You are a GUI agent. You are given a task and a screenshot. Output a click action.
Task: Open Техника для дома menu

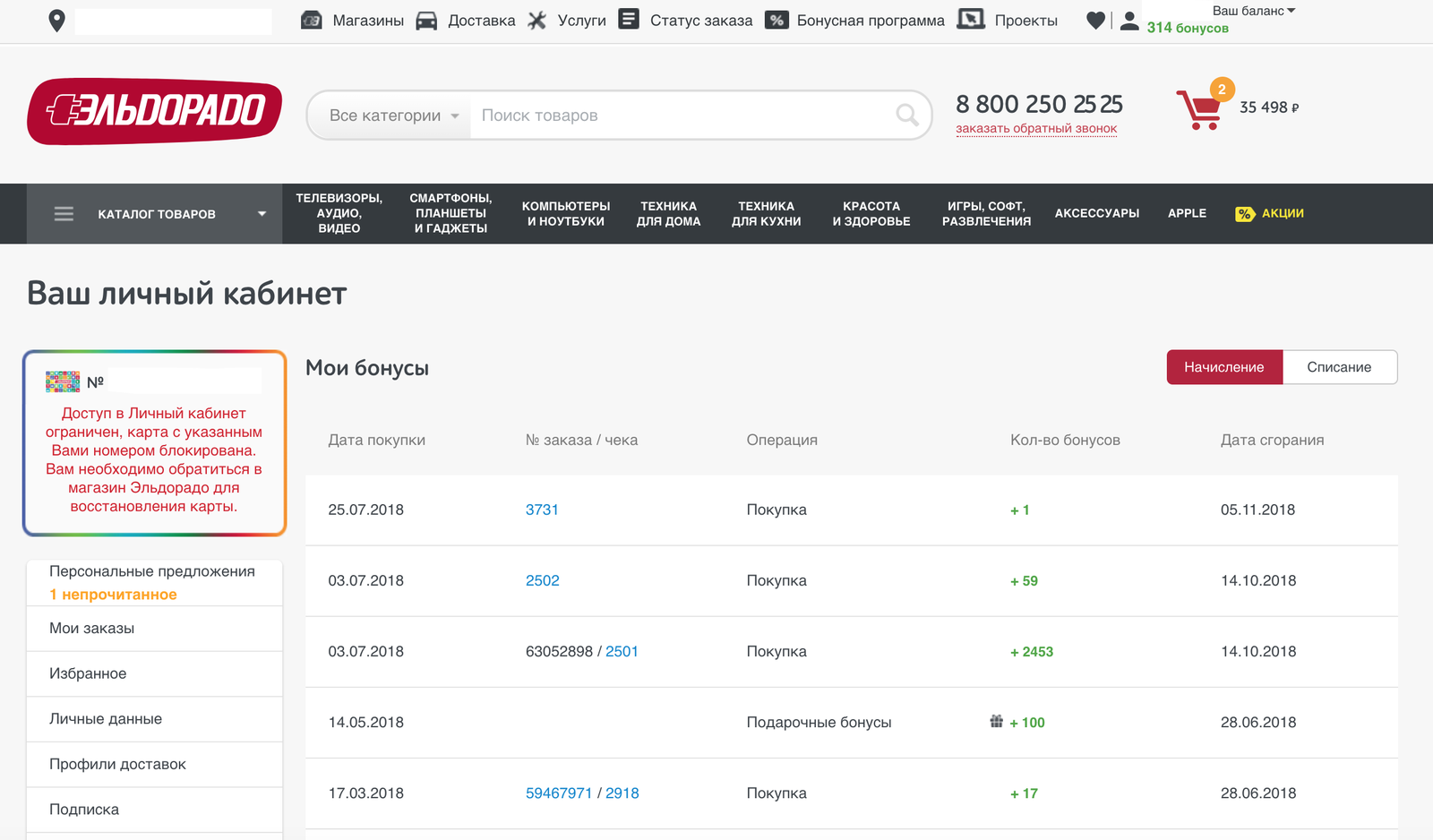[668, 213]
